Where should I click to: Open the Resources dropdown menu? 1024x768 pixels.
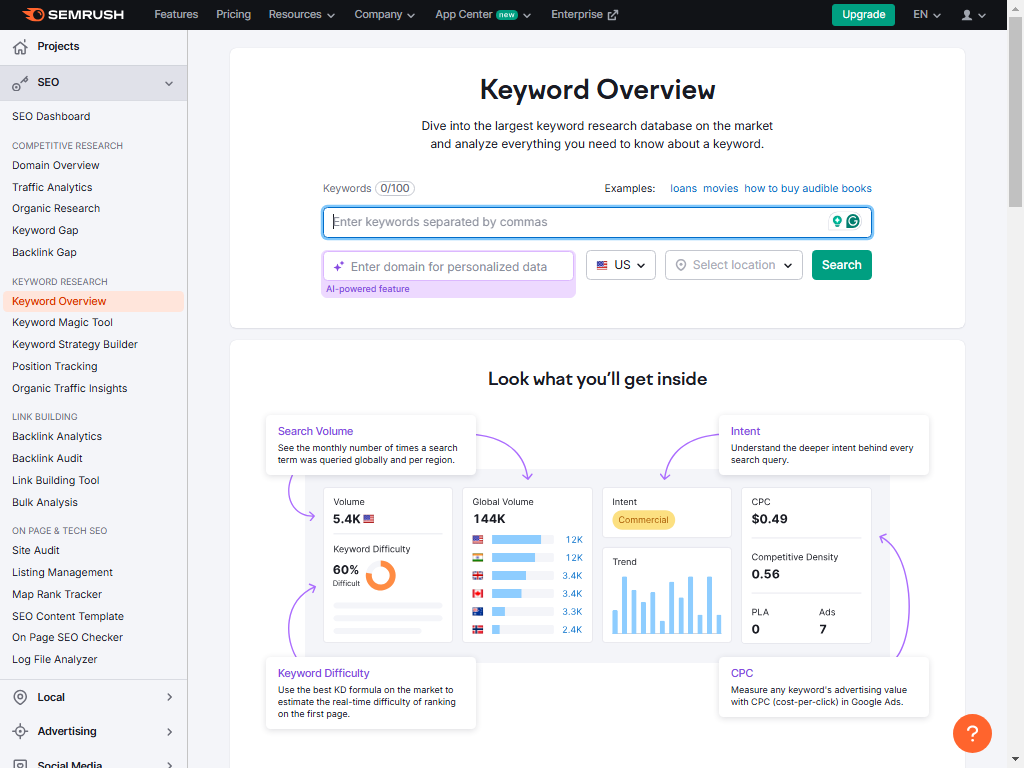tap(302, 14)
